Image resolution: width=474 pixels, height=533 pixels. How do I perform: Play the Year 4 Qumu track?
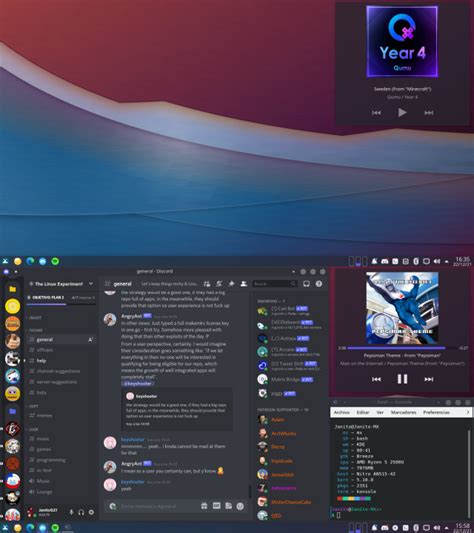pos(402,112)
